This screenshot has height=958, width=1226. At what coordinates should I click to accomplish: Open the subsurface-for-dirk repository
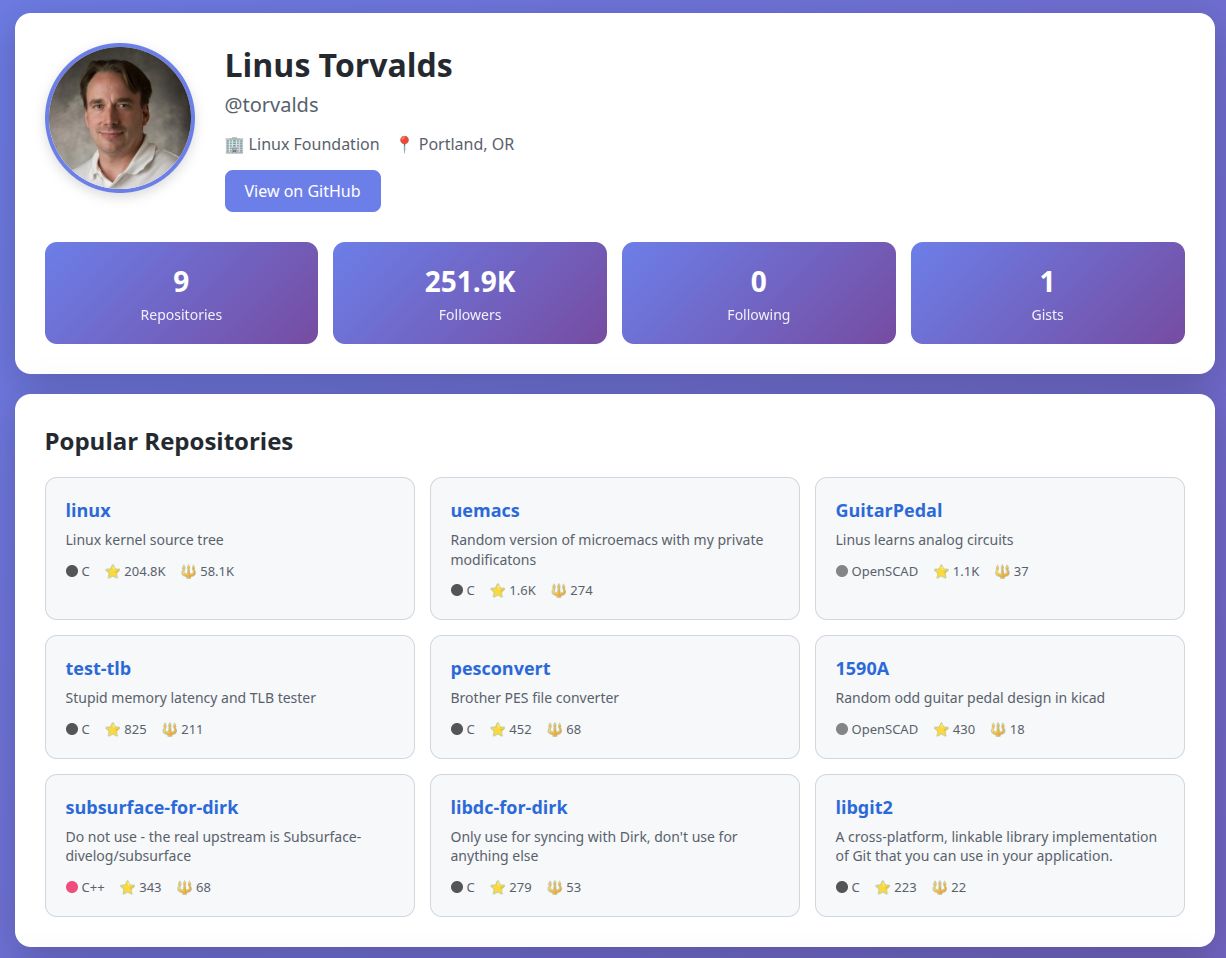[152, 808]
